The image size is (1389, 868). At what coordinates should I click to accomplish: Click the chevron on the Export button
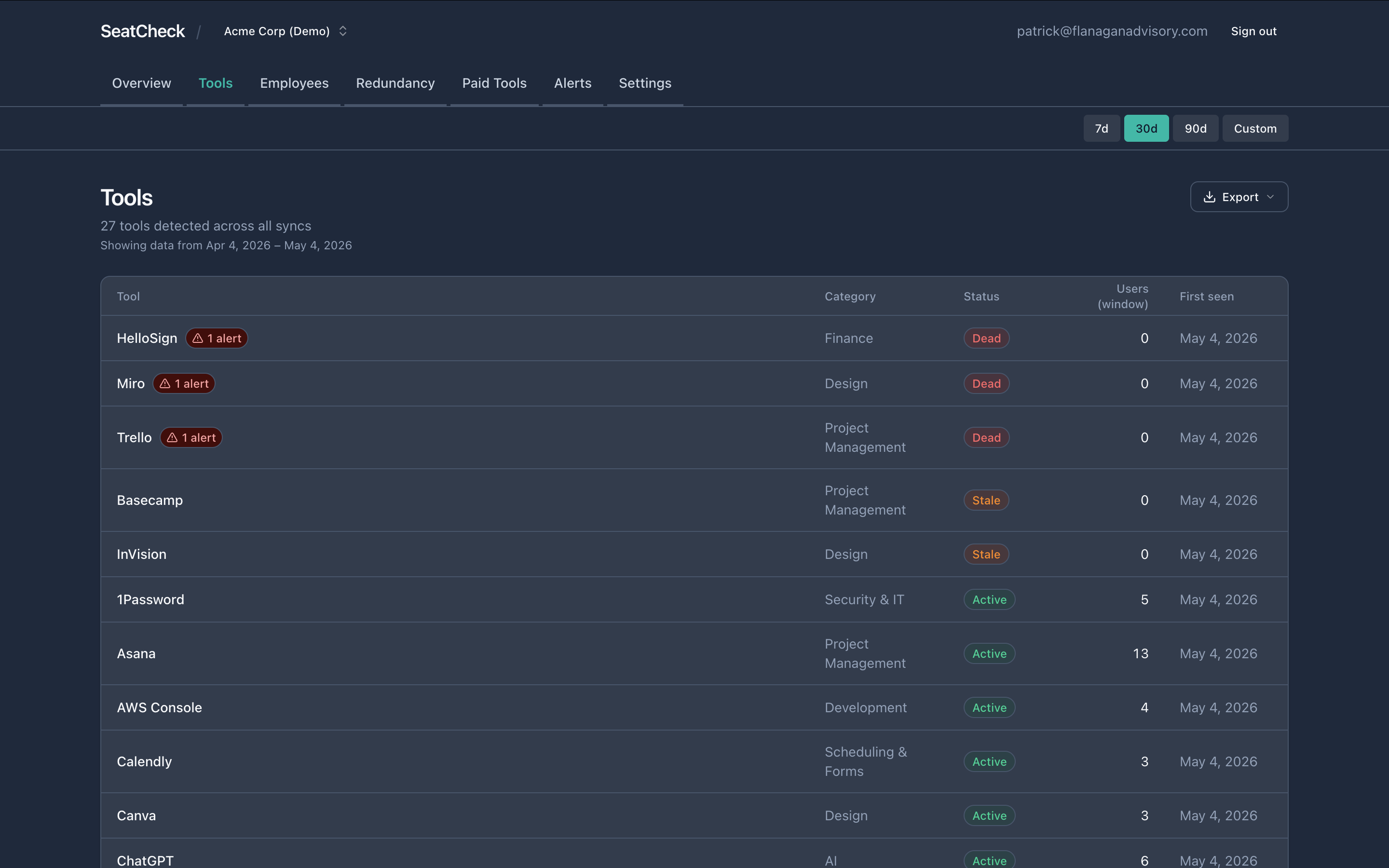click(1270, 197)
